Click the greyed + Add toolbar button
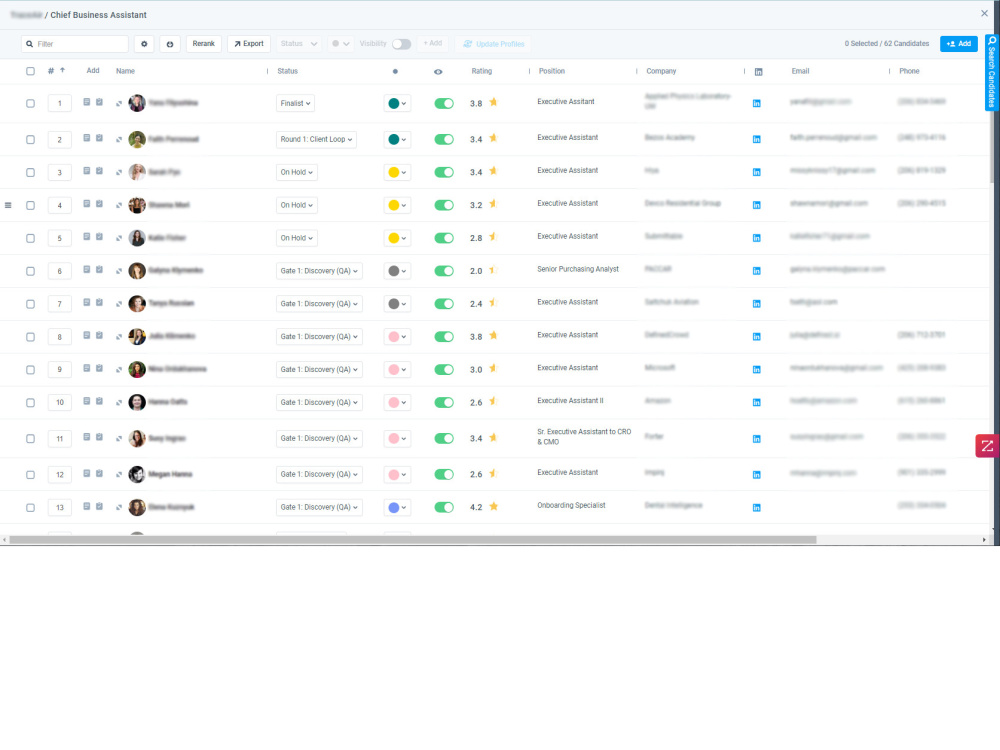The width and height of the screenshot is (1000, 750). 432,43
